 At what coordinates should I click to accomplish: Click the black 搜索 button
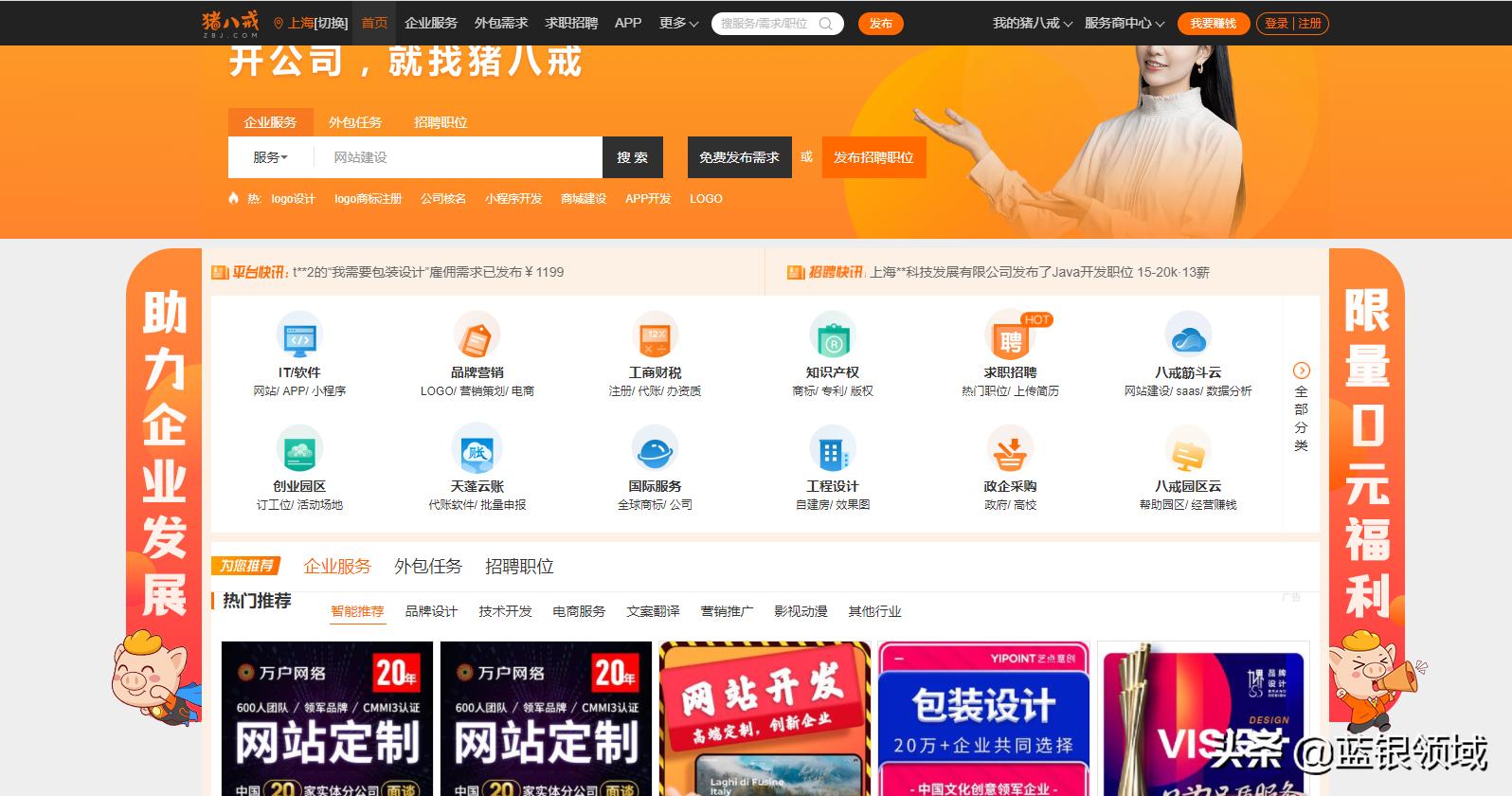[x=633, y=157]
